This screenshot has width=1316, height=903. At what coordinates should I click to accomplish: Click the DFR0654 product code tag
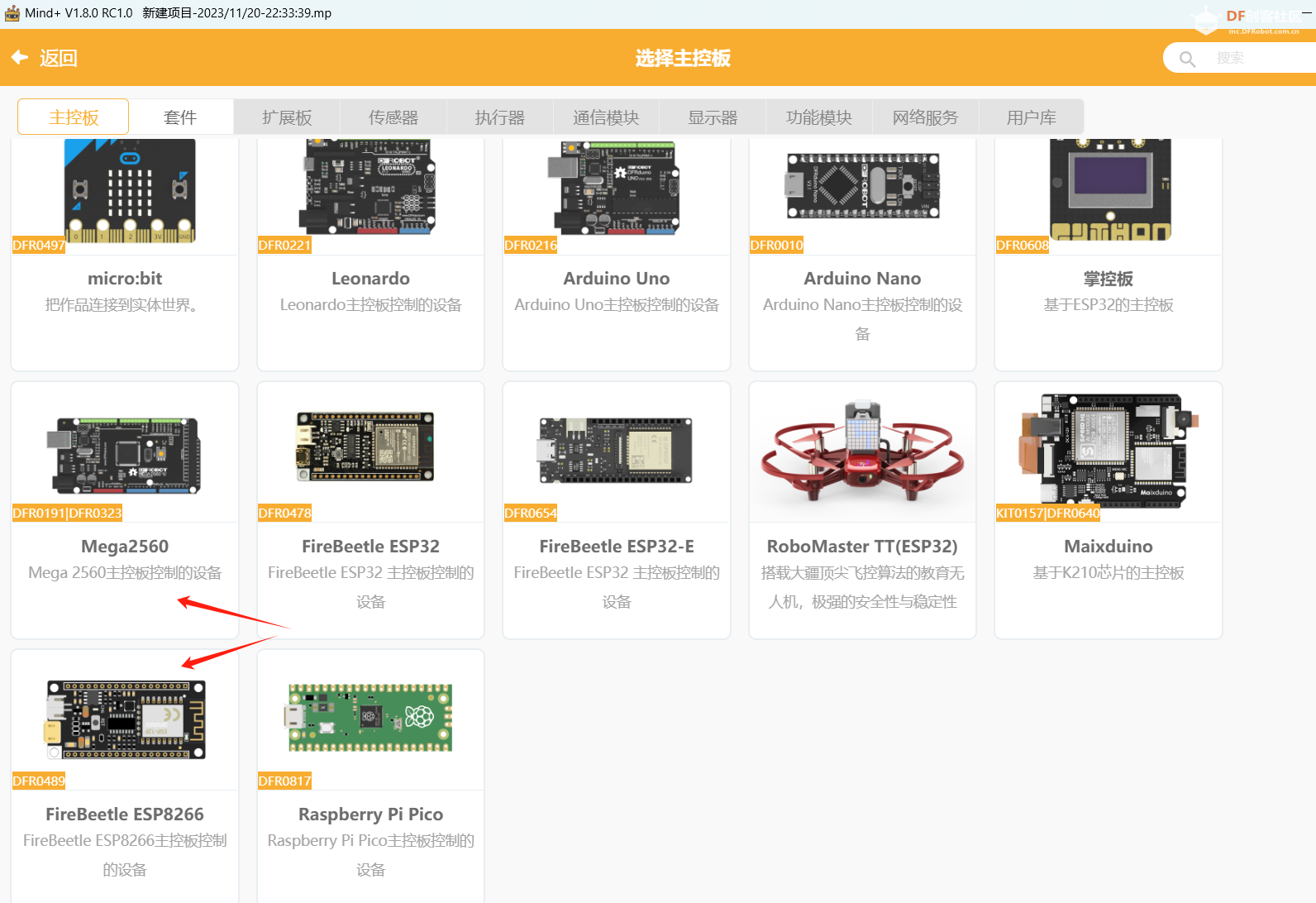531,513
